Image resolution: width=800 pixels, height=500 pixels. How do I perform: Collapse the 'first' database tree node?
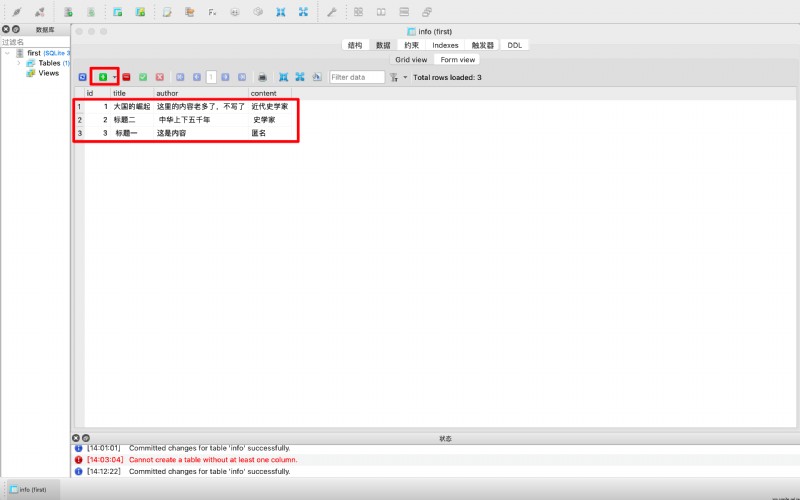click(x=7, y=53)
